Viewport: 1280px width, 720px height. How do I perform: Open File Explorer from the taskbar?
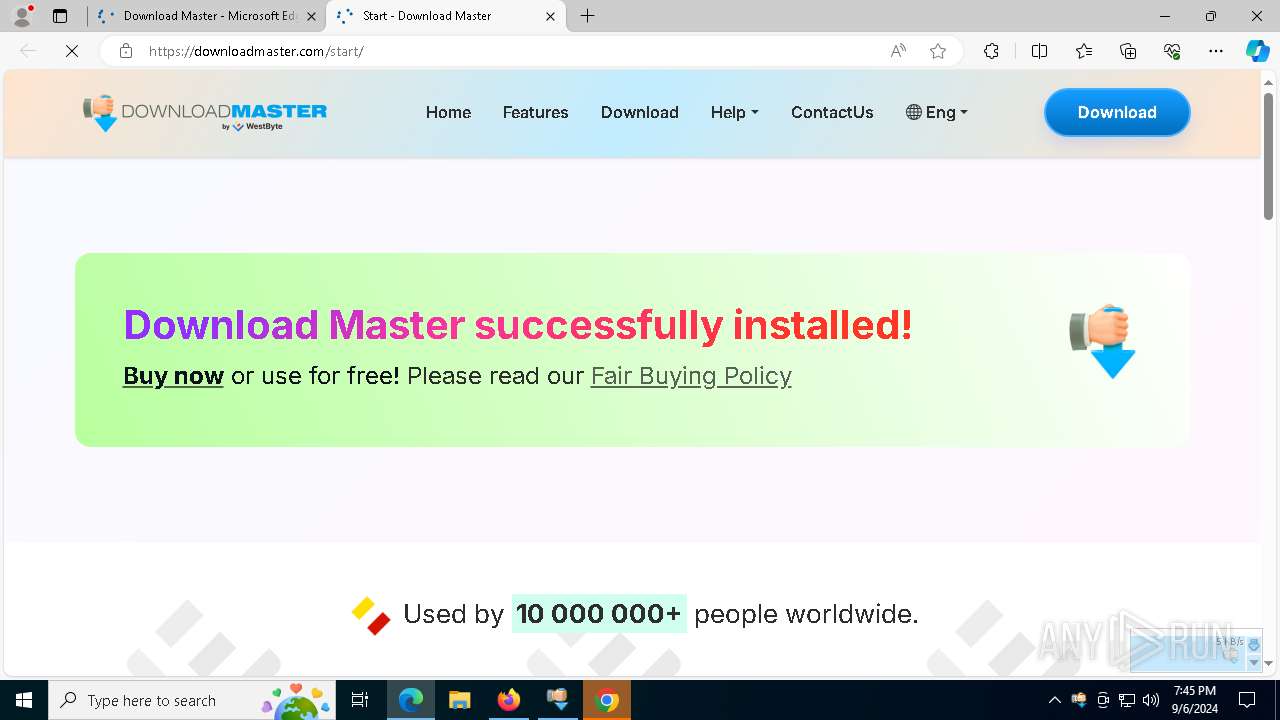click(x=459, y=700)
